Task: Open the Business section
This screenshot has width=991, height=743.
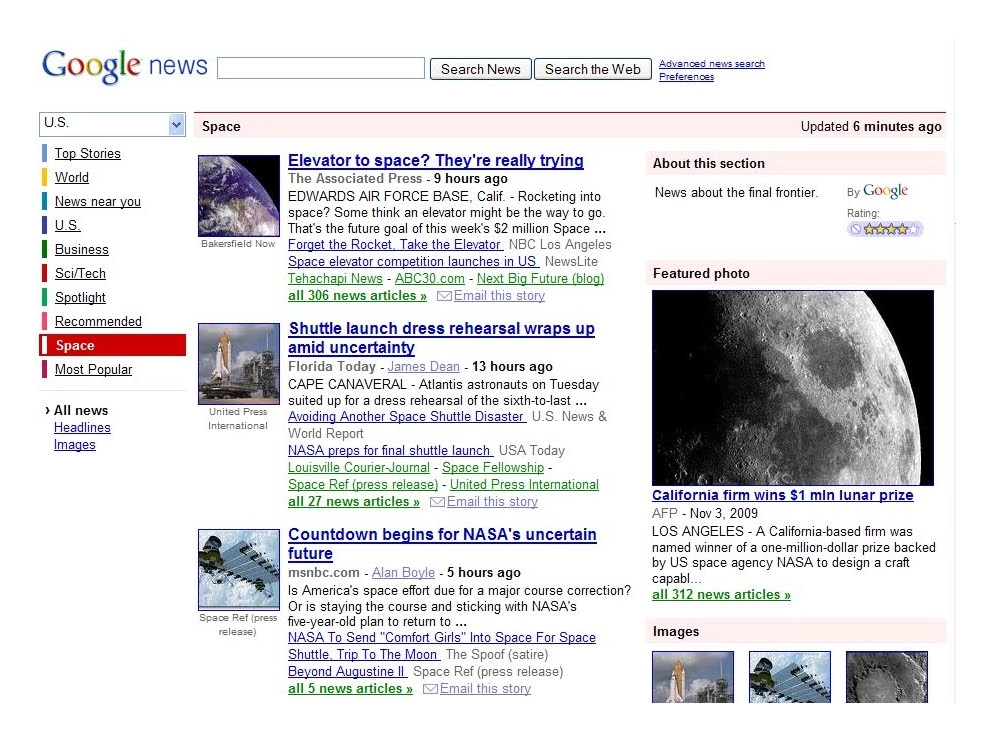Action: click(82, 250)
